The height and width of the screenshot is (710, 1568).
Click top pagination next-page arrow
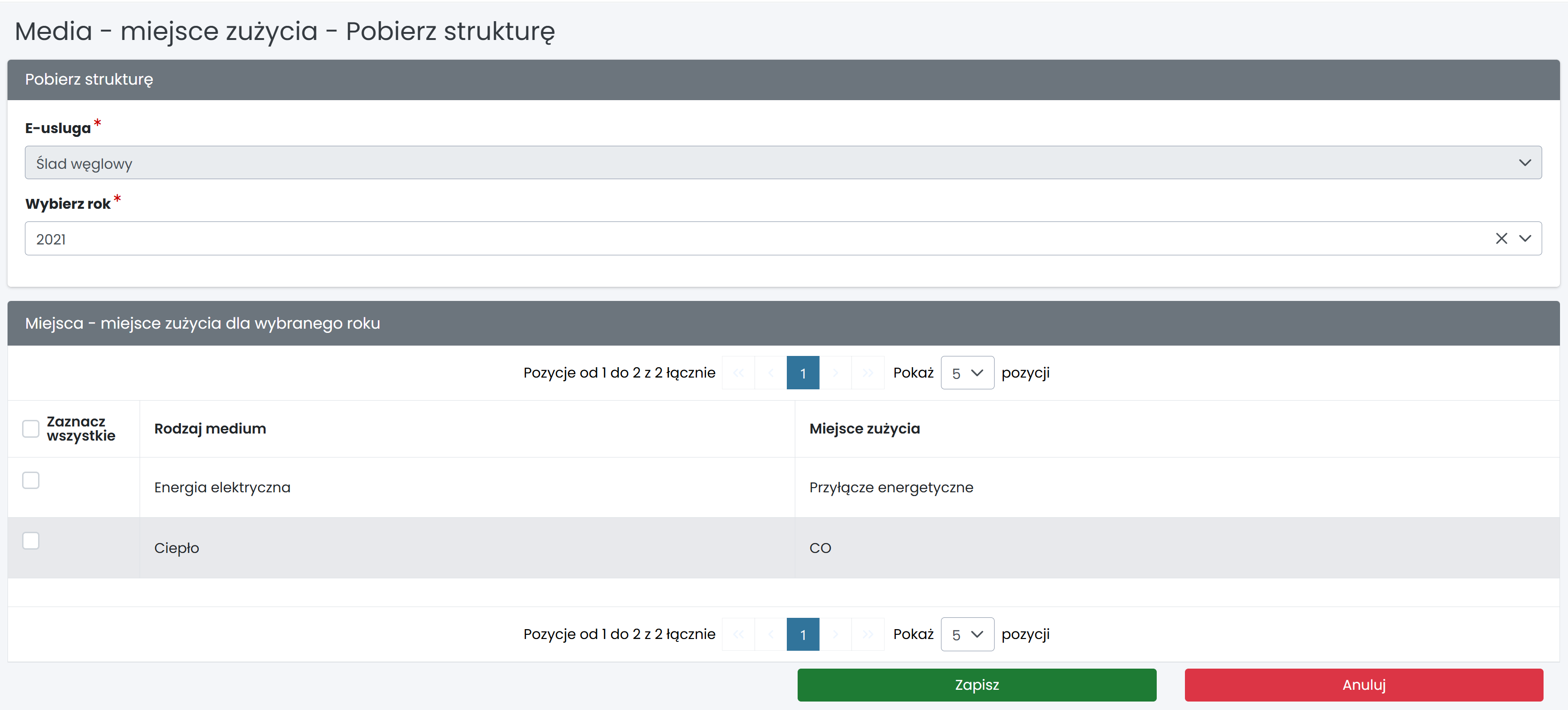835,373
